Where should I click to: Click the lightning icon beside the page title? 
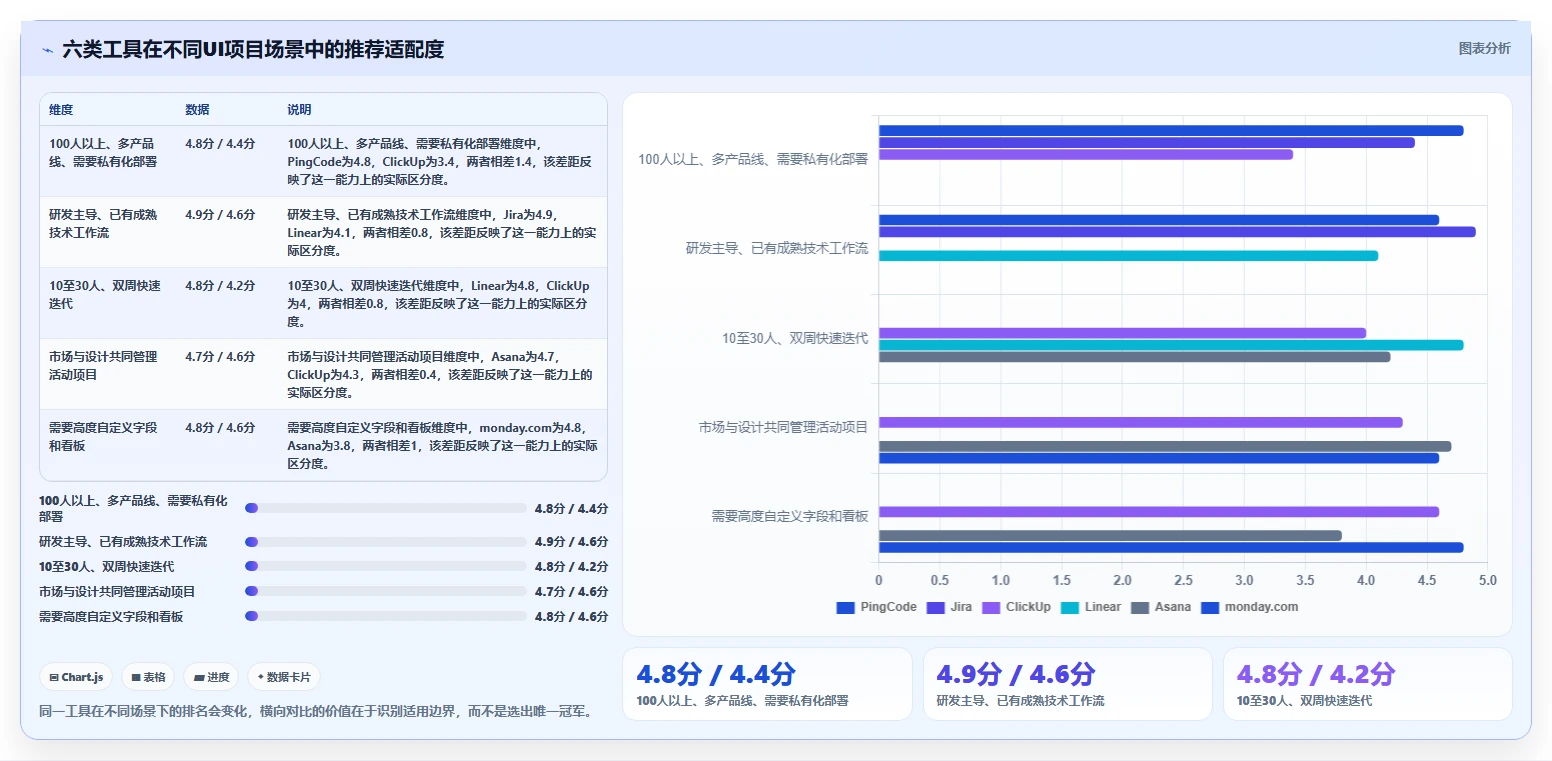point(48,50)
